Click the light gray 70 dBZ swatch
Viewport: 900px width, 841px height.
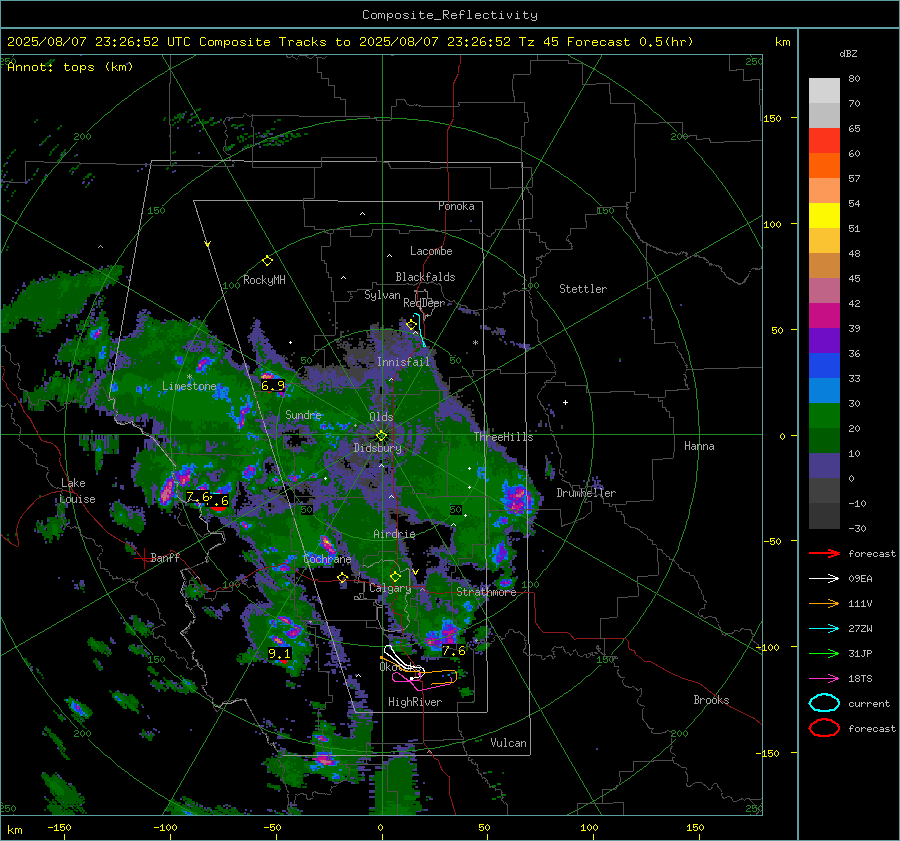click(824, 115)
